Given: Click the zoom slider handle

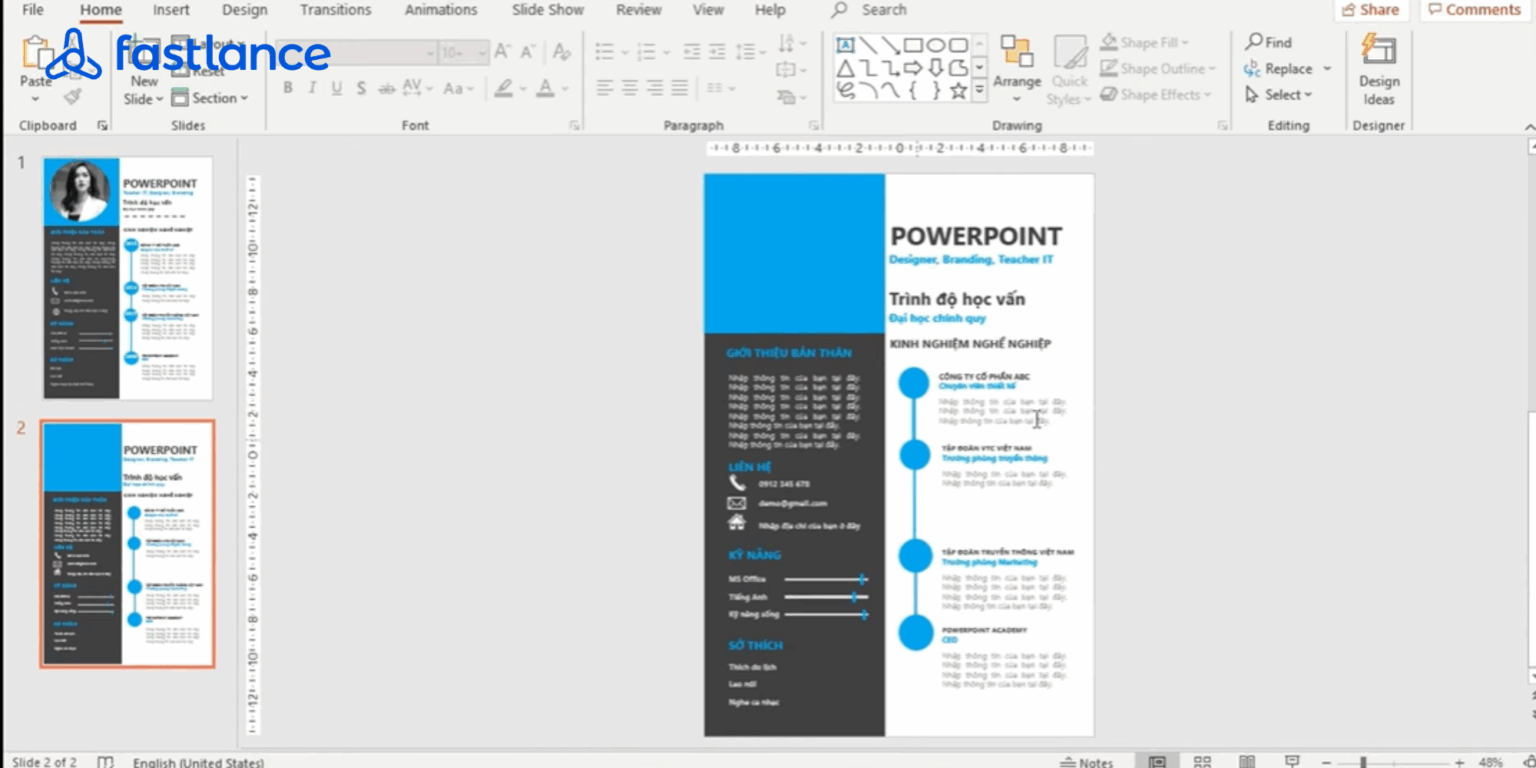Looking at the screenshot, I should point(1363,762).
